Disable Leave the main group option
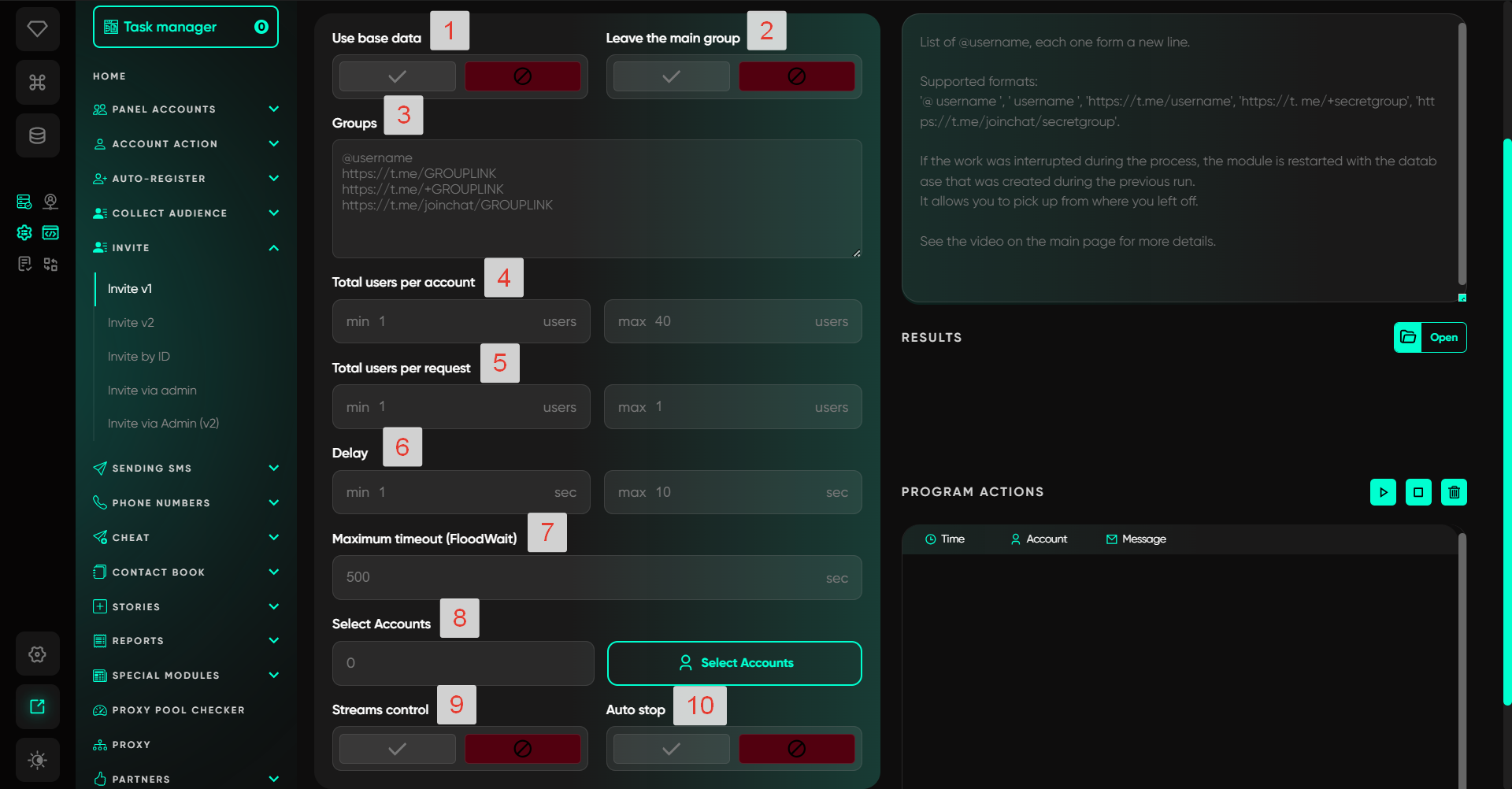 click(x=796, y=76)
